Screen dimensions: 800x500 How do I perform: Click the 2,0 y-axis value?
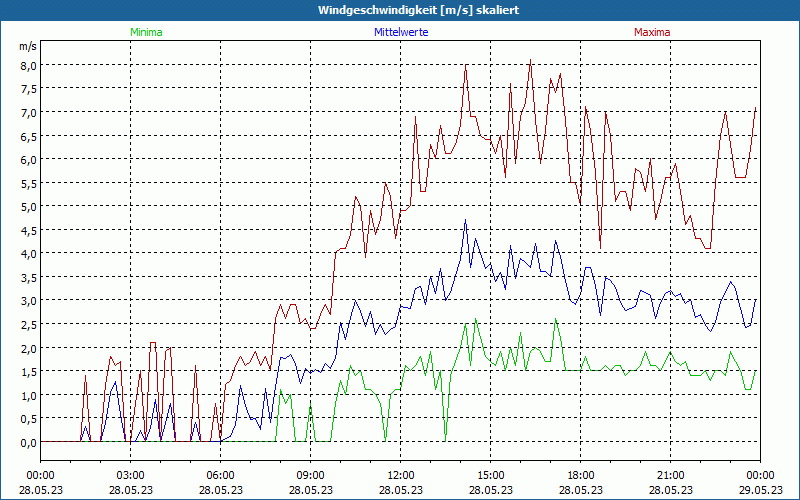pos(28,348)
